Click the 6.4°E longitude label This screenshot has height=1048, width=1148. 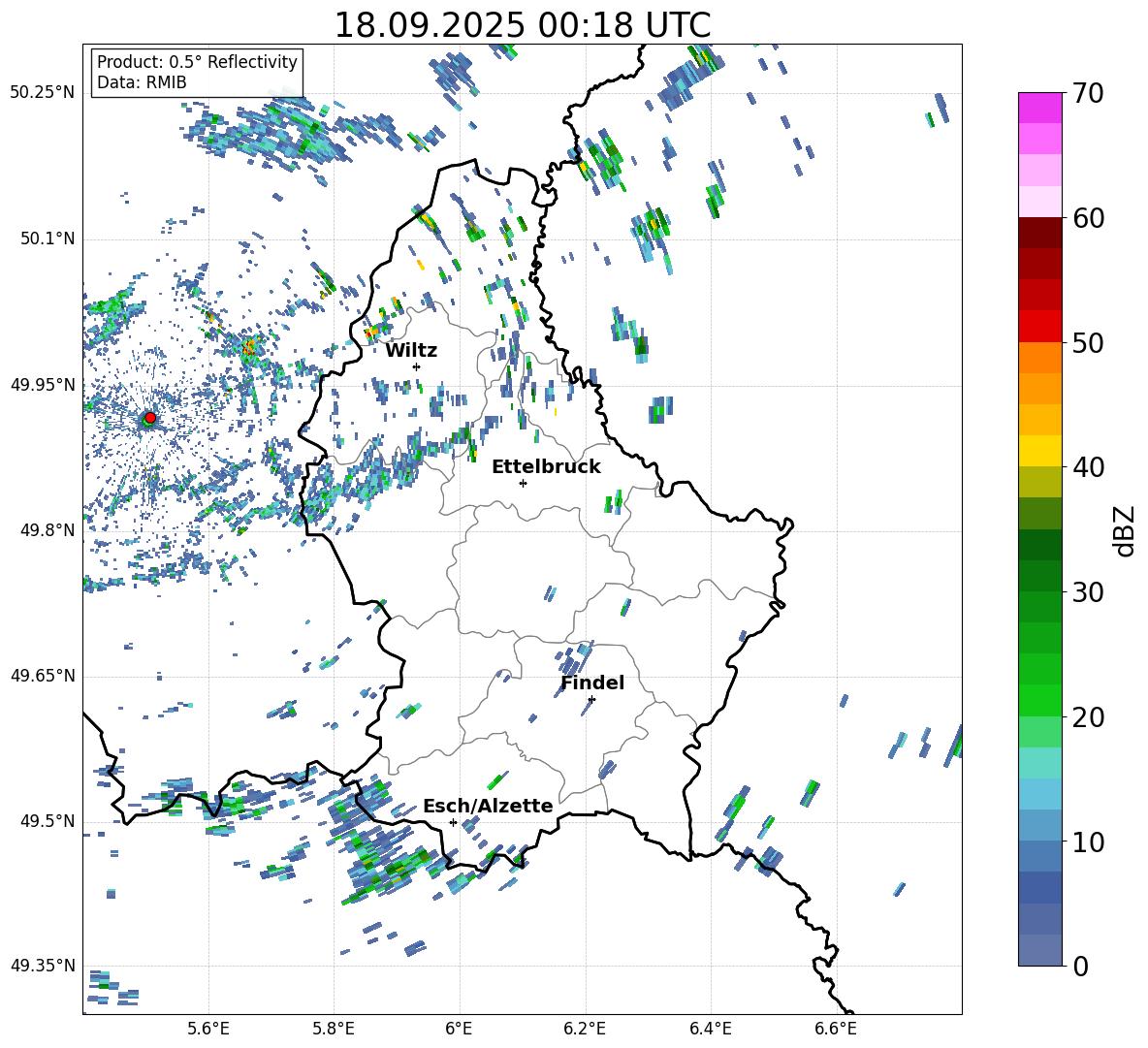click(710, 1030)
